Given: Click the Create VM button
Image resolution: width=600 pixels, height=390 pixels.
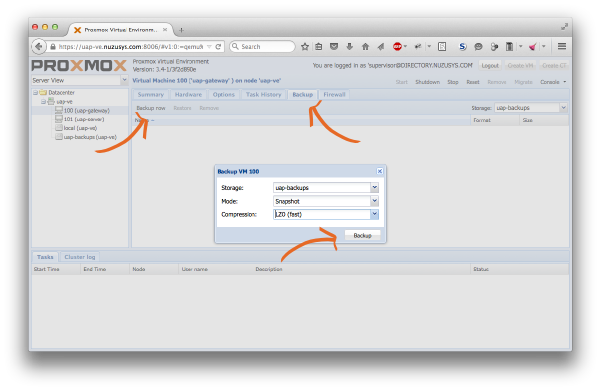Looking at the screenshot, I should point(520,65).
